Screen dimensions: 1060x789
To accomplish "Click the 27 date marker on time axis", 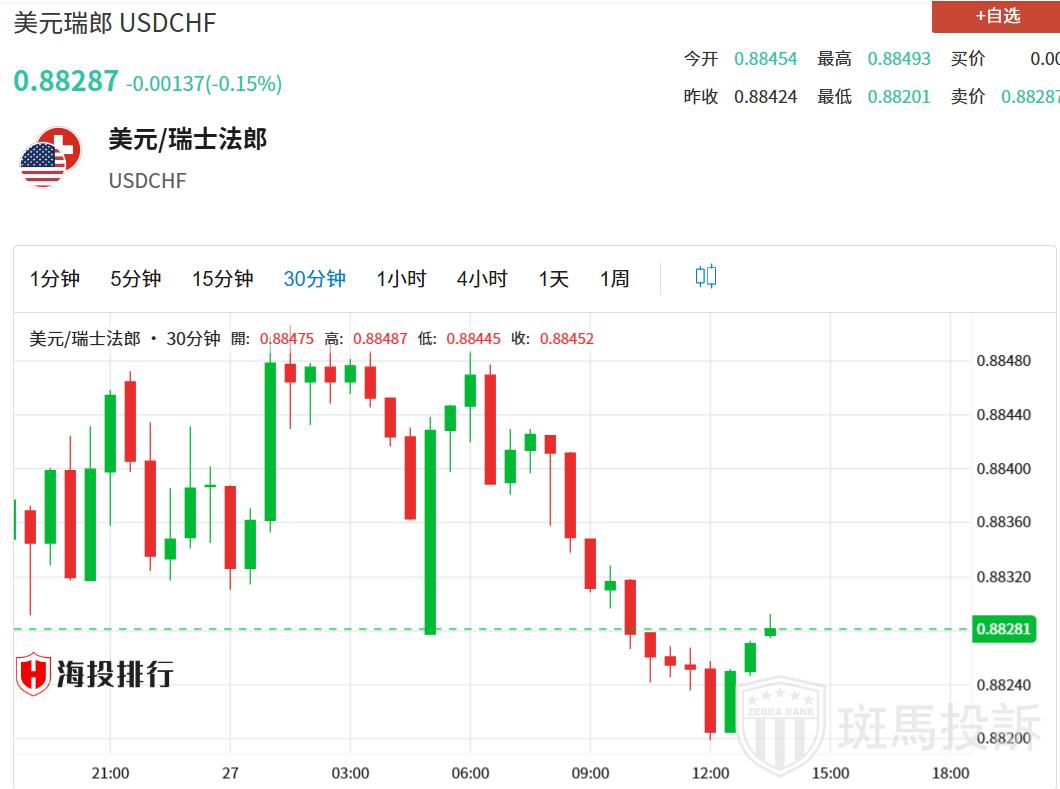I will 230,773.
